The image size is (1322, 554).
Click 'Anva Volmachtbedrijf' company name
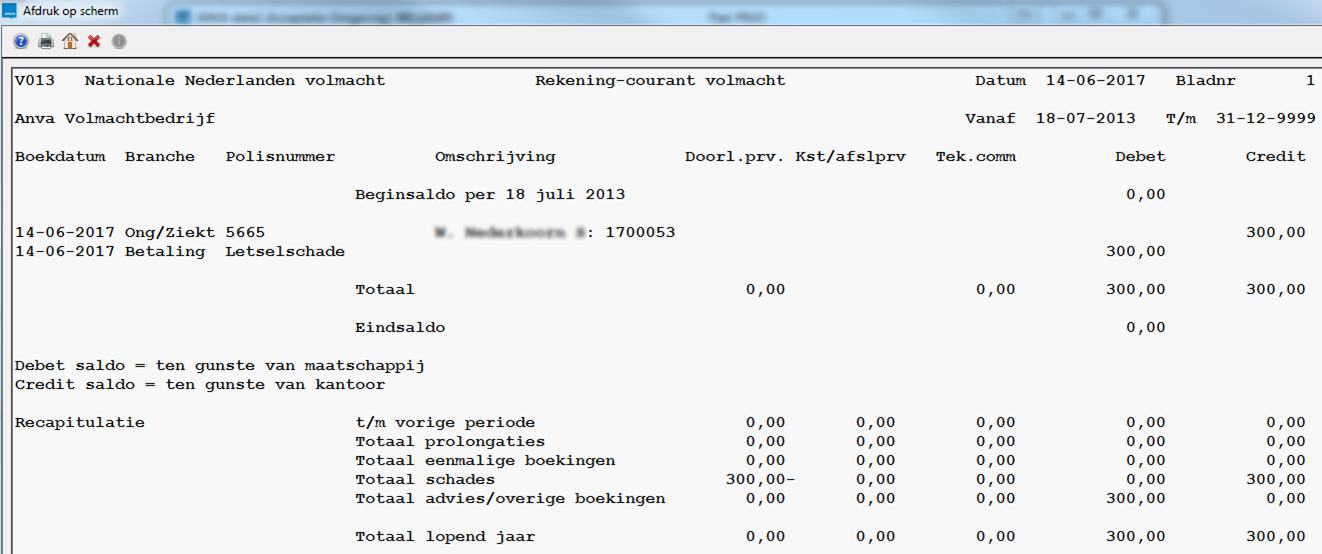tap(115, 118)
